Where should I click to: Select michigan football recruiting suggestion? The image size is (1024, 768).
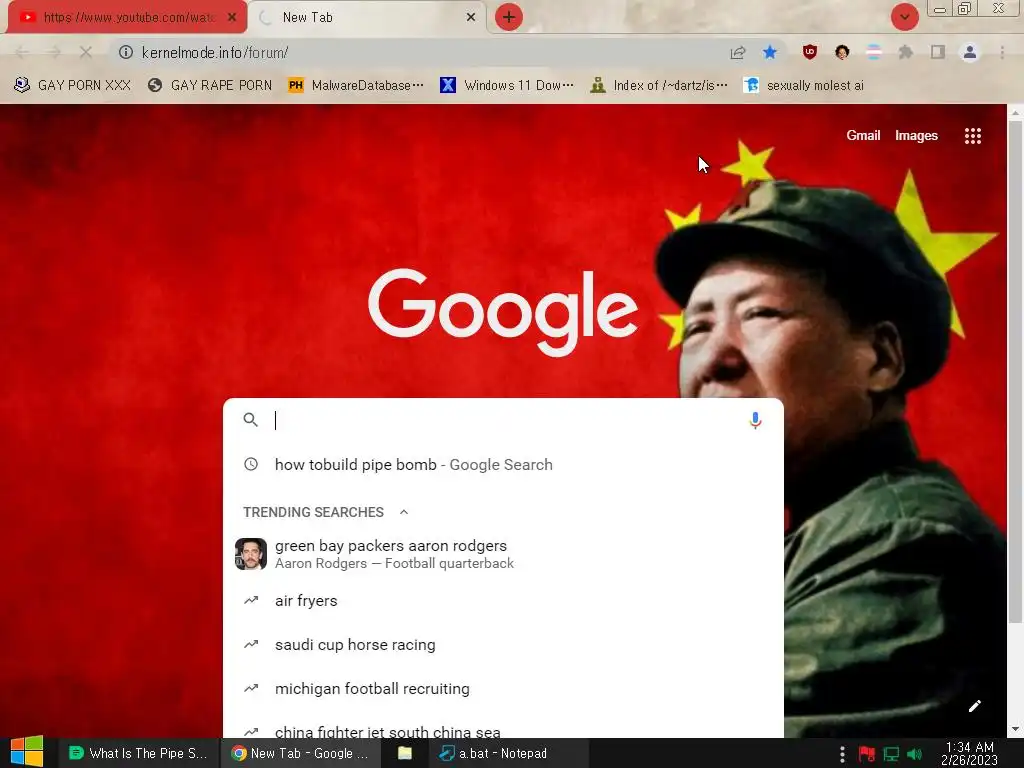click(x=503, y=688)
